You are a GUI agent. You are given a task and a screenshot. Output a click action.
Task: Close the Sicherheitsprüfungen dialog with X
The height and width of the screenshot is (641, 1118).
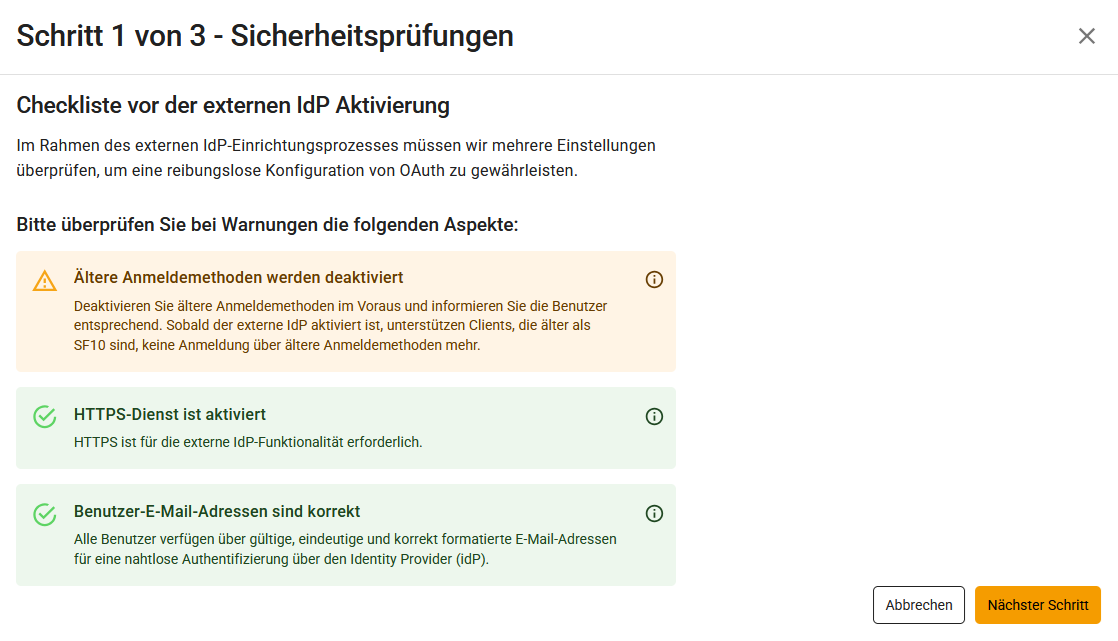1087,36
